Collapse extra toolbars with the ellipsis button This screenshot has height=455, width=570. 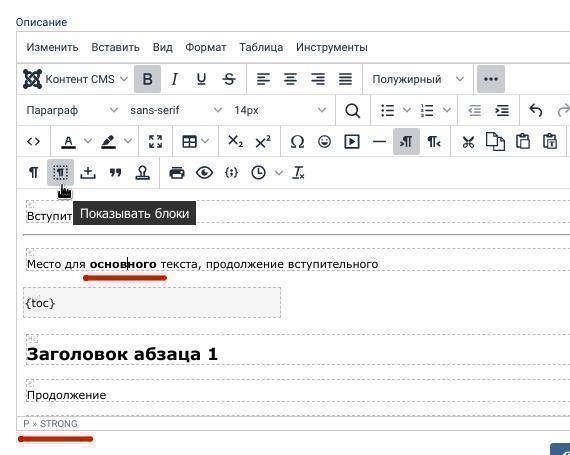coord(491,79)
